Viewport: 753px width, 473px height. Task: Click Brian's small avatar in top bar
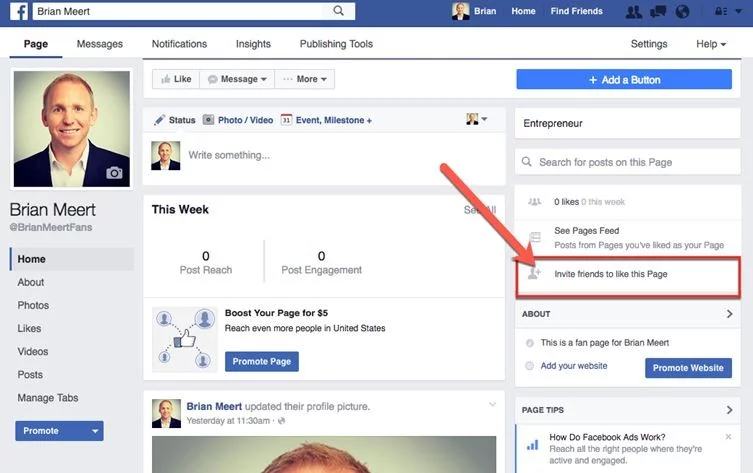[461, 11]
